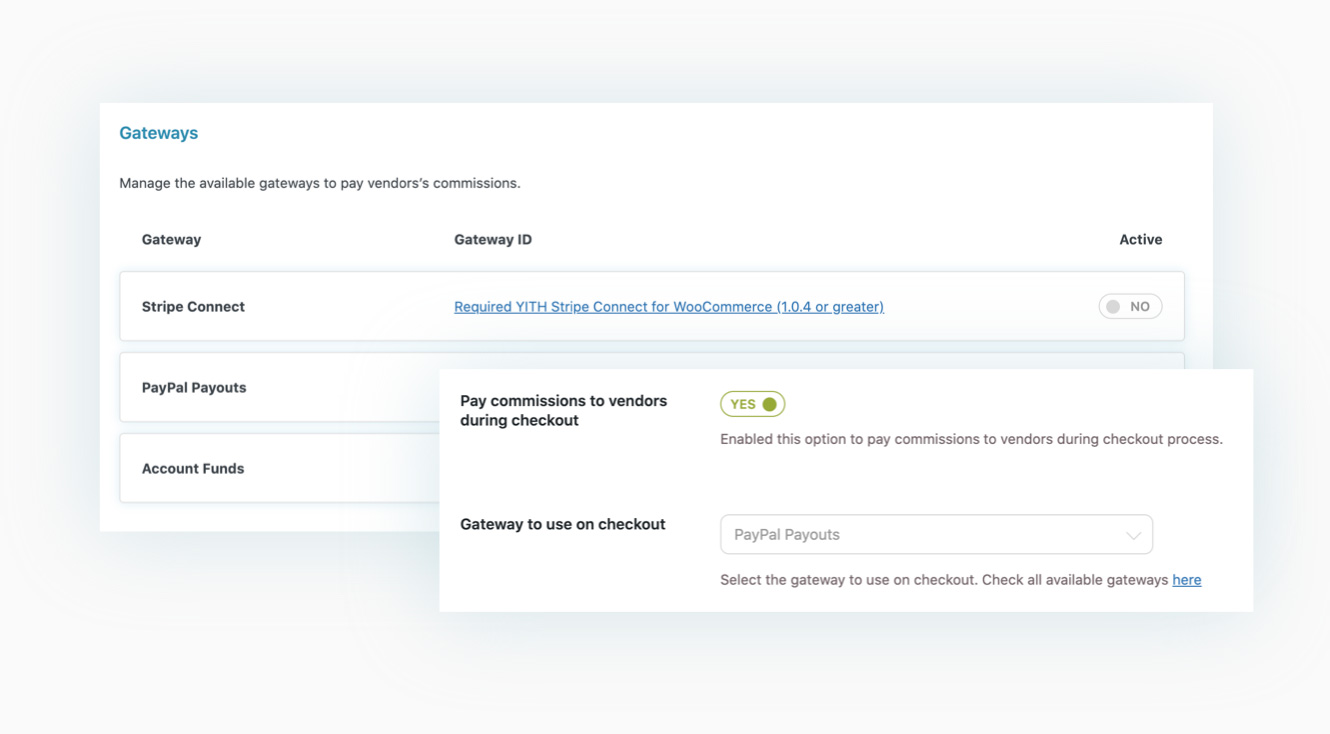The image size is (1330, 734).
Task: Click the Gateway column header
Action: [171, 240]
